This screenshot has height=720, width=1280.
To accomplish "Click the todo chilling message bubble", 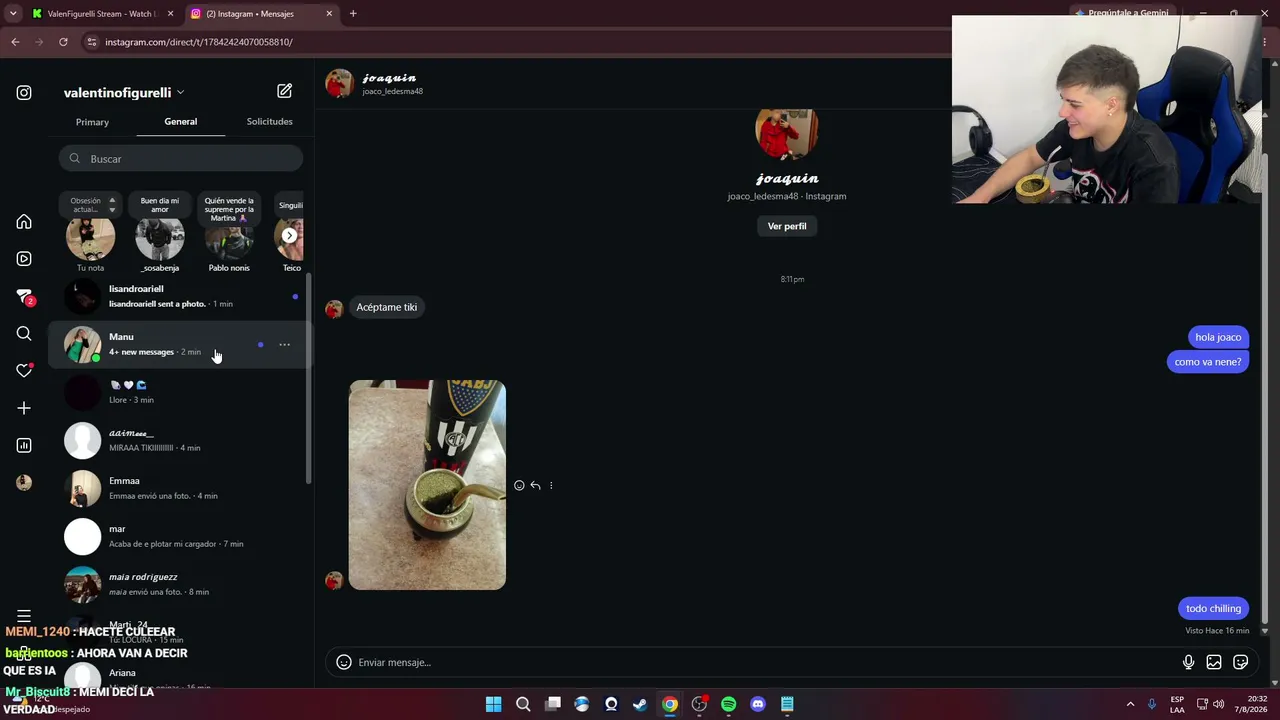I will [x=1213, y=609].
